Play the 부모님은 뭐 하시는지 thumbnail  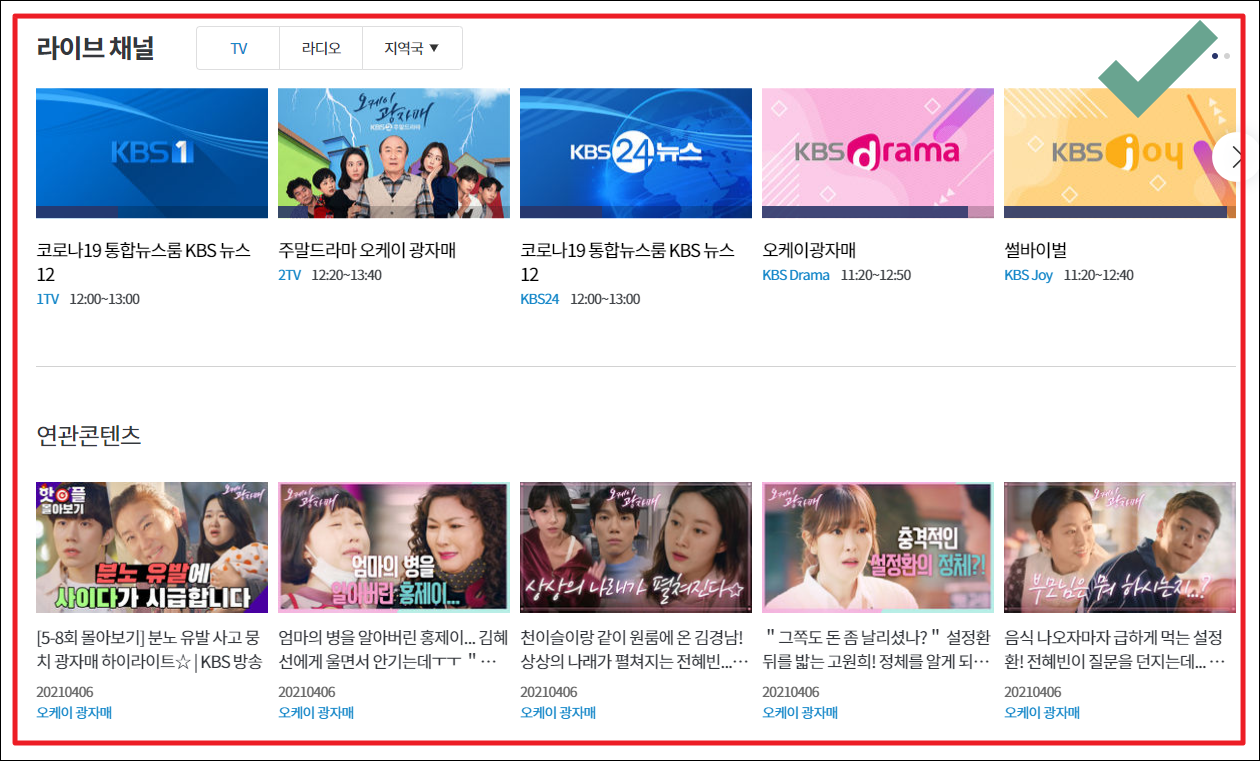pos(1120,547)
